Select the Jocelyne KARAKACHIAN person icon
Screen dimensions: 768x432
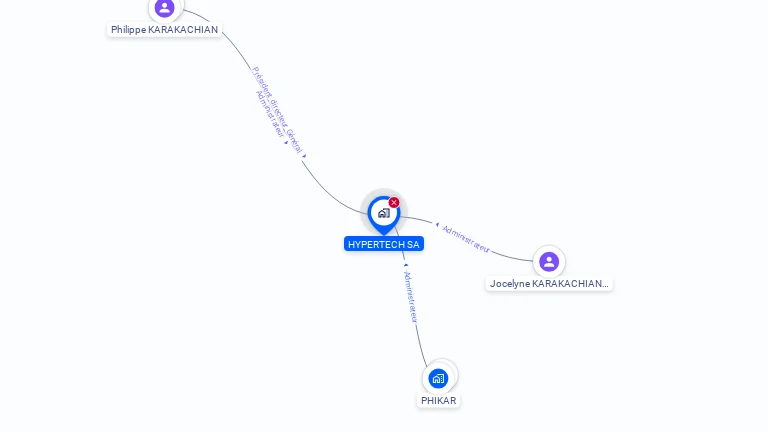coord(549,262)
